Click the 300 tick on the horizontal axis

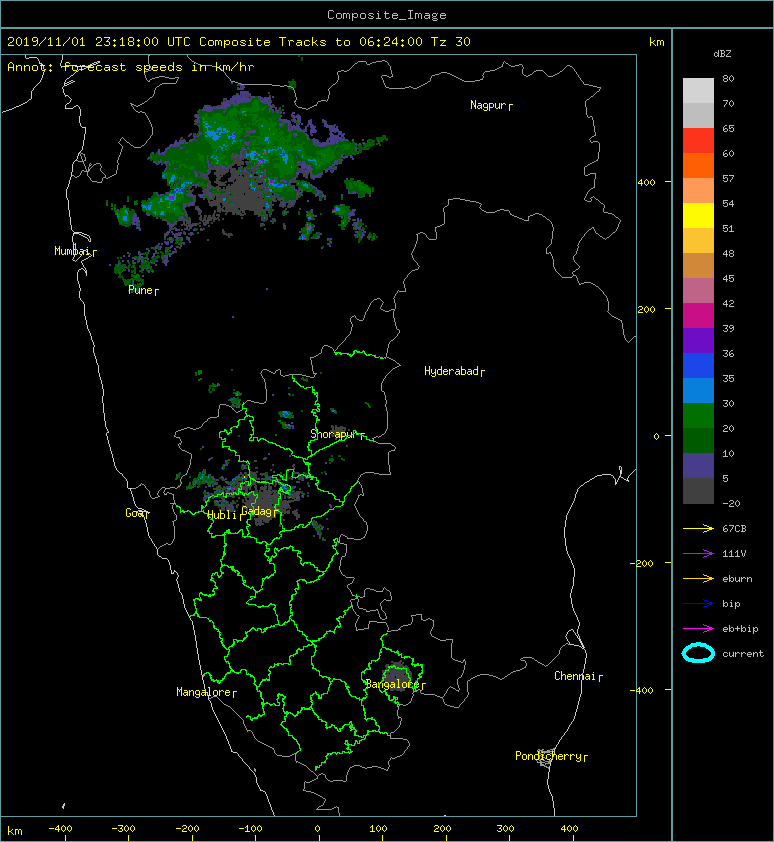(x=505, y=829)
